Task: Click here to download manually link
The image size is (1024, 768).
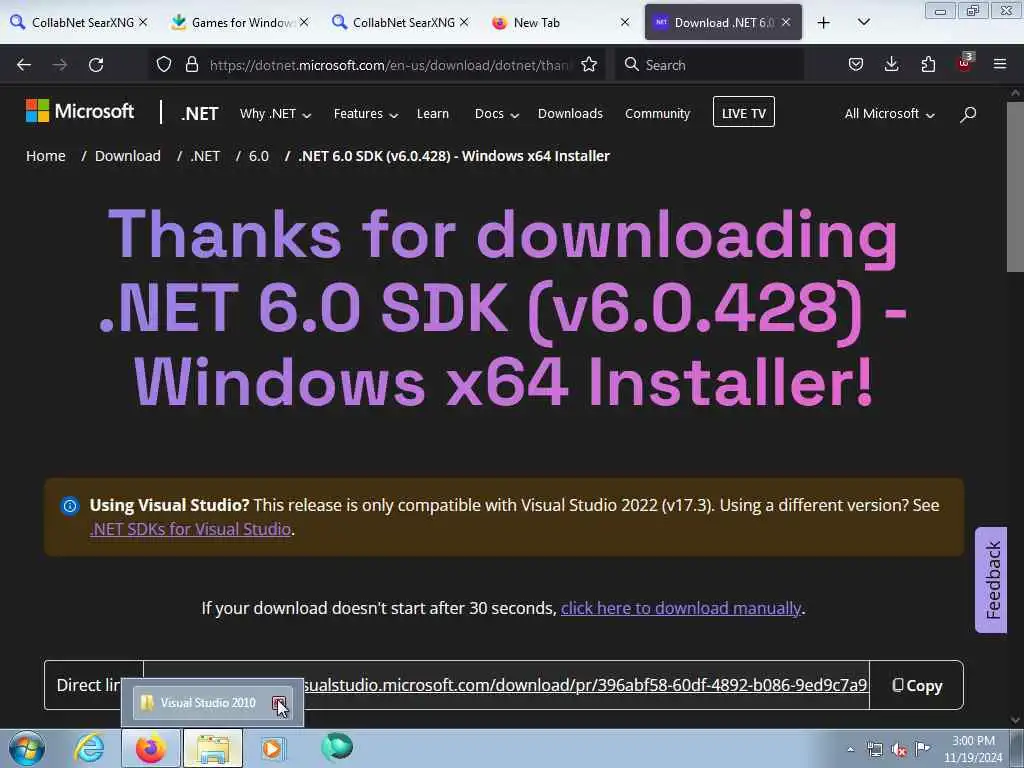Action: click(x=680, y=608)
